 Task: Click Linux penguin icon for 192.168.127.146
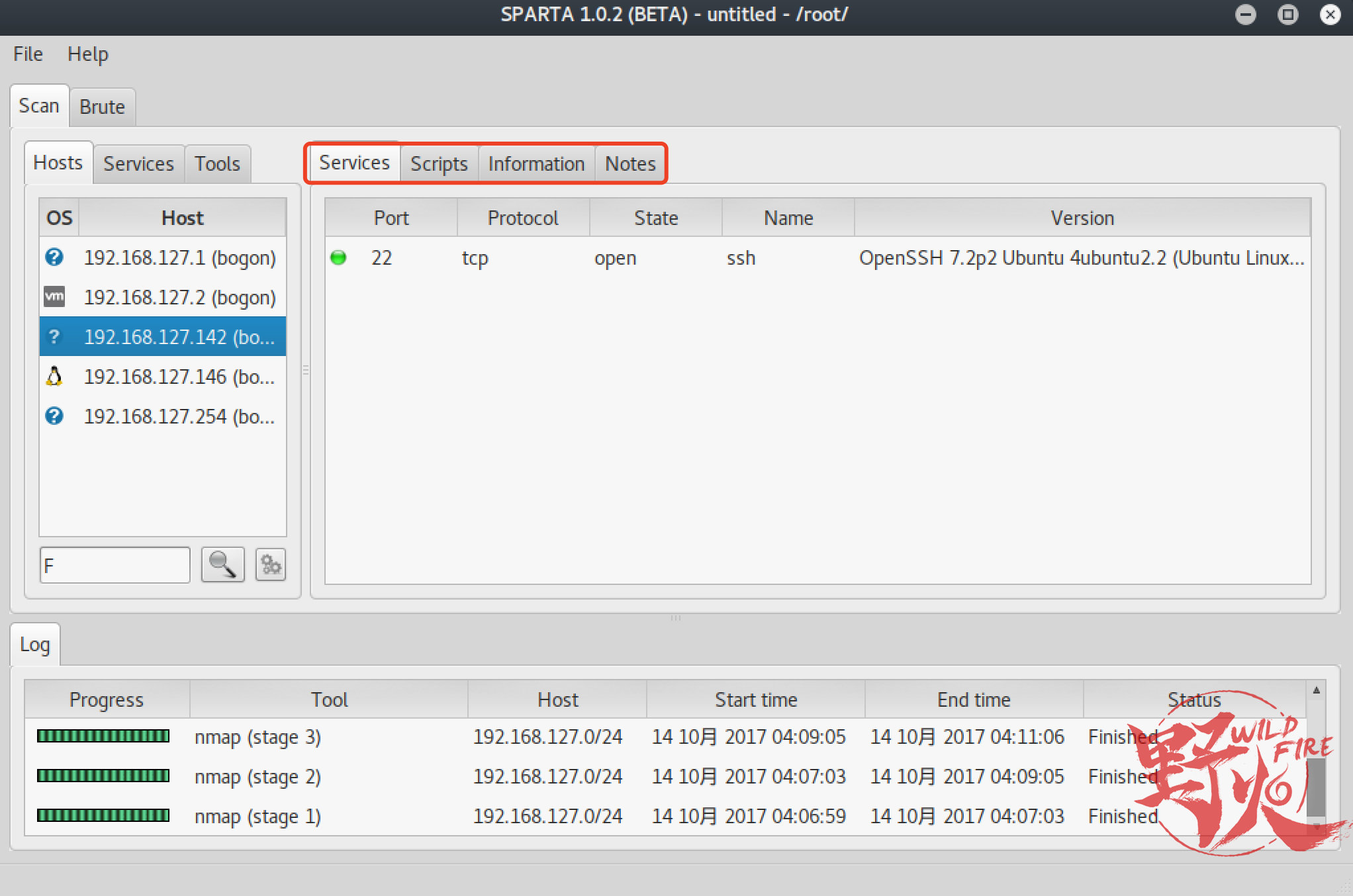point(54,376)
